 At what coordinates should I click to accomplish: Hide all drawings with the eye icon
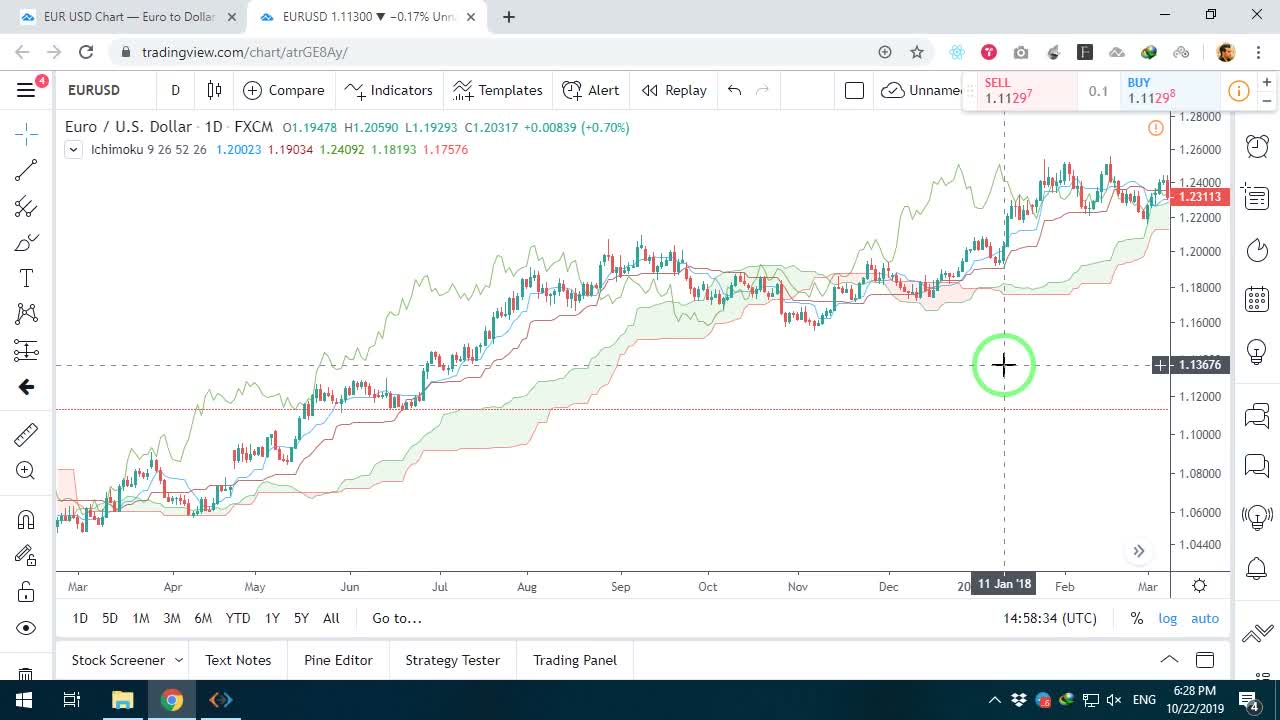(26, 628)
